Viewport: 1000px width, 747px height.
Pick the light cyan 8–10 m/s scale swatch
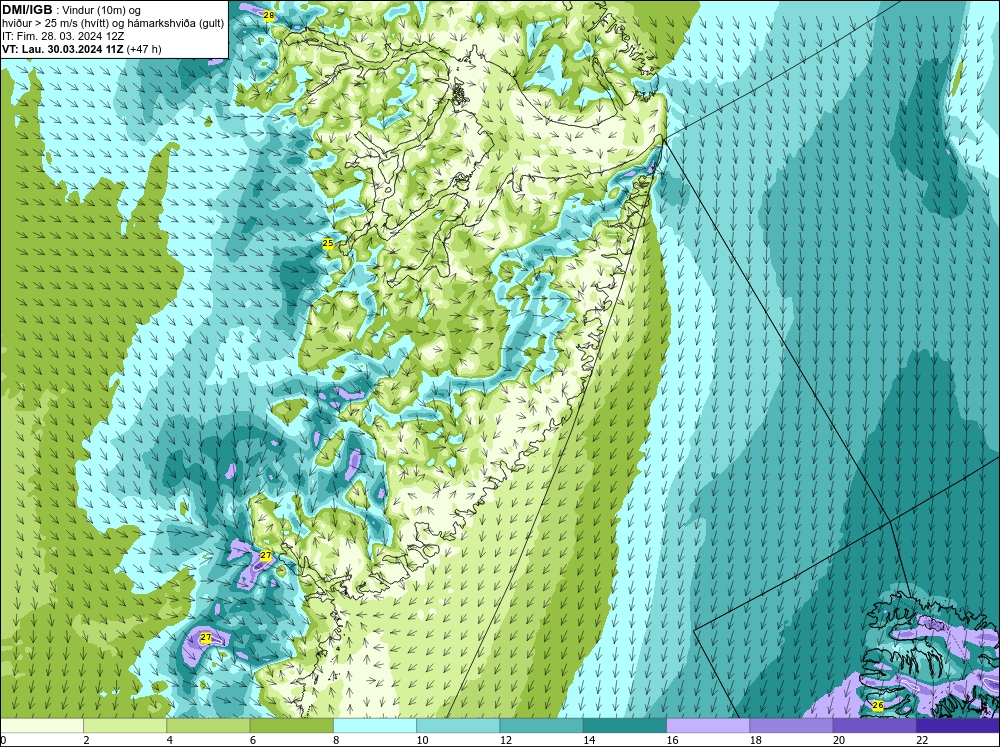[375, 725]
